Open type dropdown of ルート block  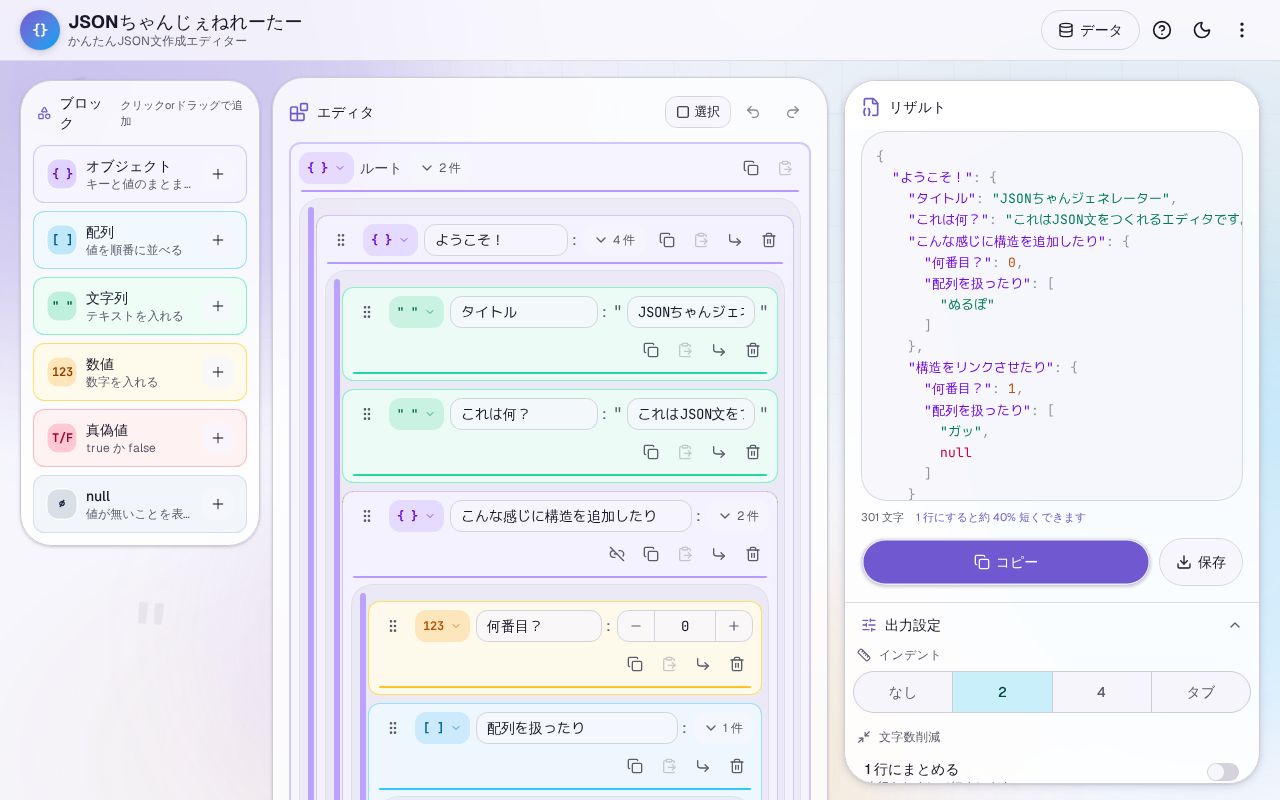coord(326,168)
